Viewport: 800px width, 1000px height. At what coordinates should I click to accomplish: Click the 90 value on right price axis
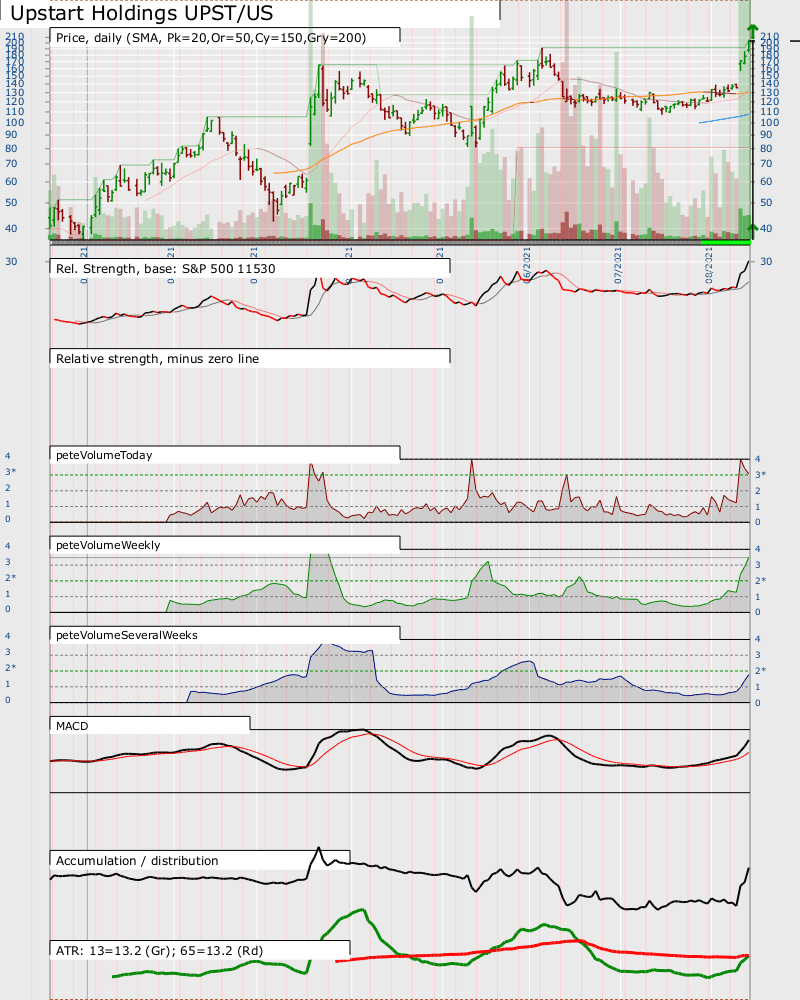766,135
